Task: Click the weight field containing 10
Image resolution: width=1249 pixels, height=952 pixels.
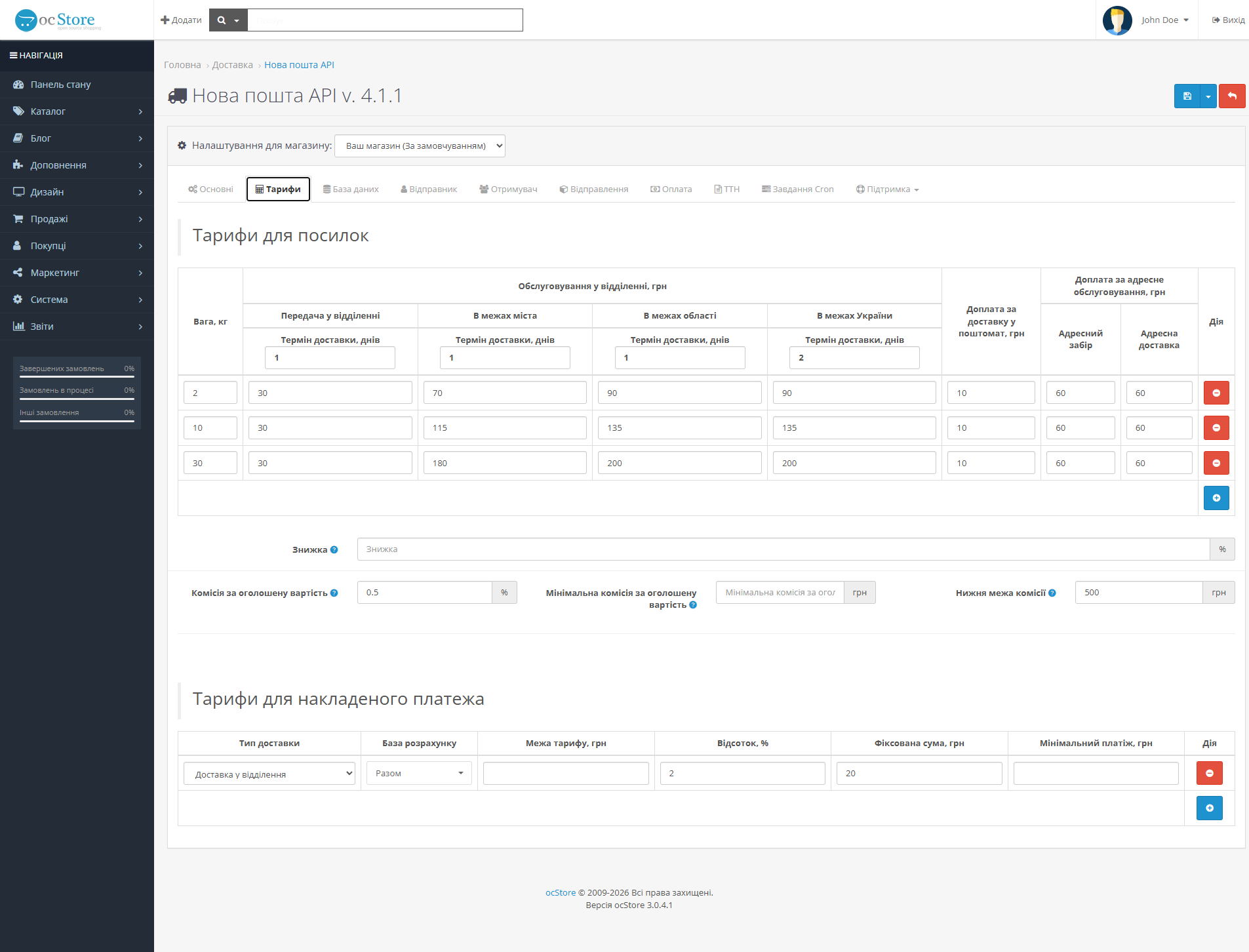Action: [x=210, y=427]
